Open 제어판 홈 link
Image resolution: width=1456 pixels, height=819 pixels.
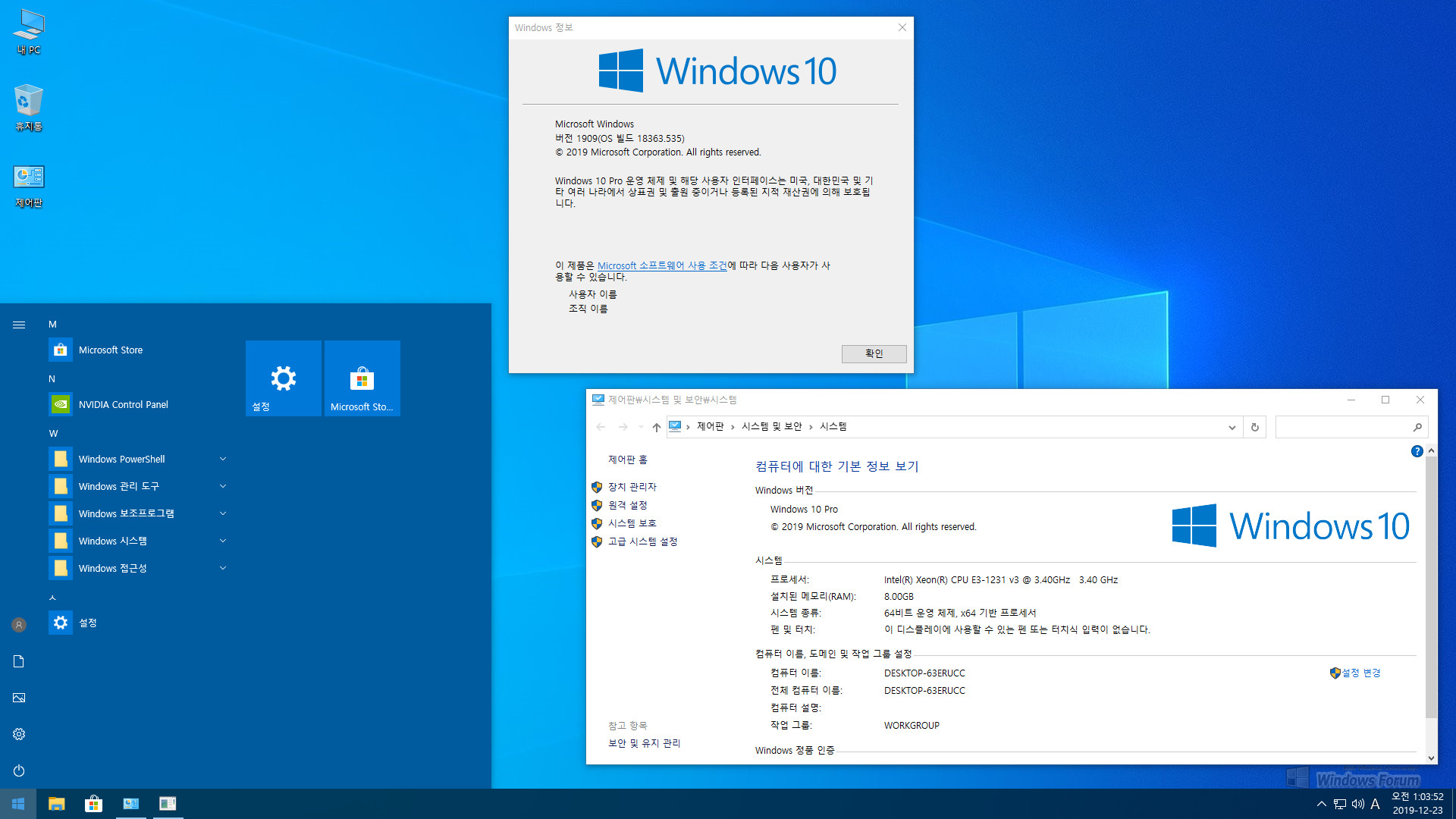coord(628,460)
